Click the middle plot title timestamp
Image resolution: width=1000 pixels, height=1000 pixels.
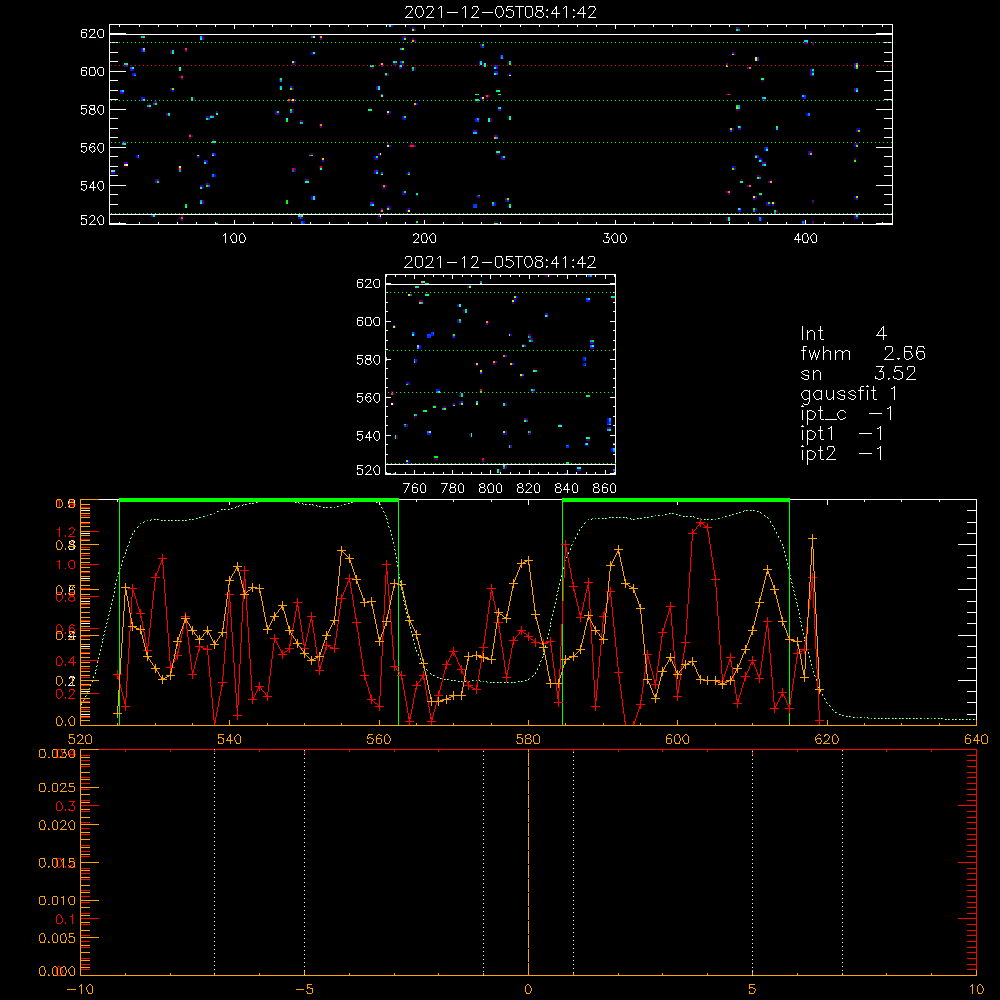coord(500,262)
